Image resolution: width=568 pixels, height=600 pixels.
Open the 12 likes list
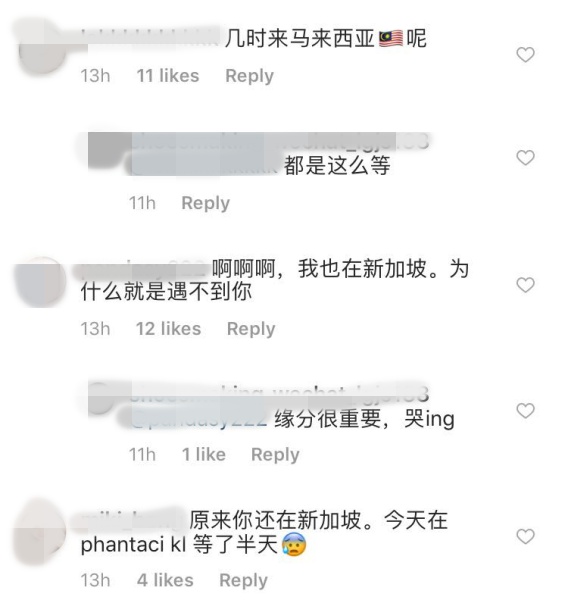pyautogui.click(x=168, y=329)
